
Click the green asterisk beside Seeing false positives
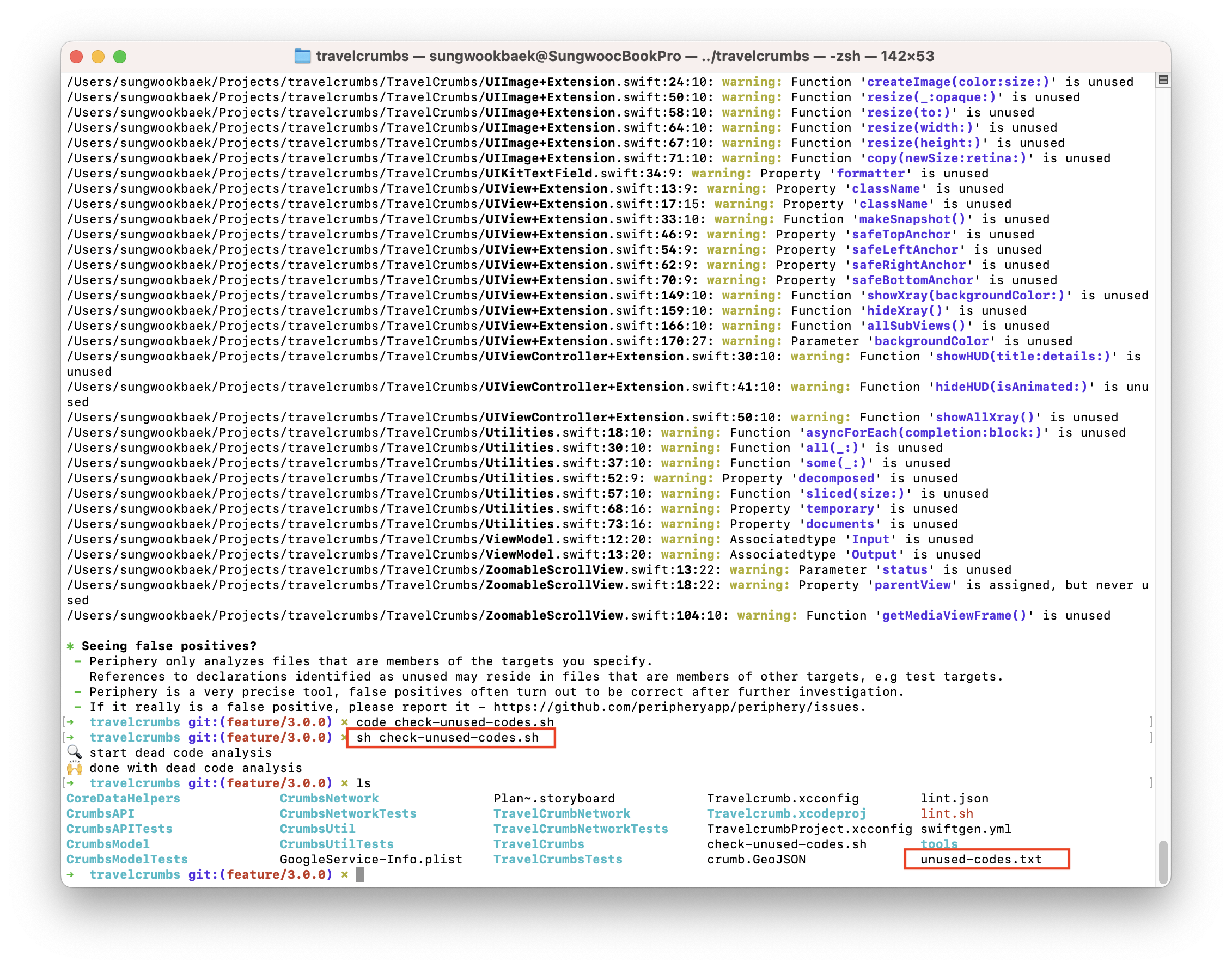[70, 646]
